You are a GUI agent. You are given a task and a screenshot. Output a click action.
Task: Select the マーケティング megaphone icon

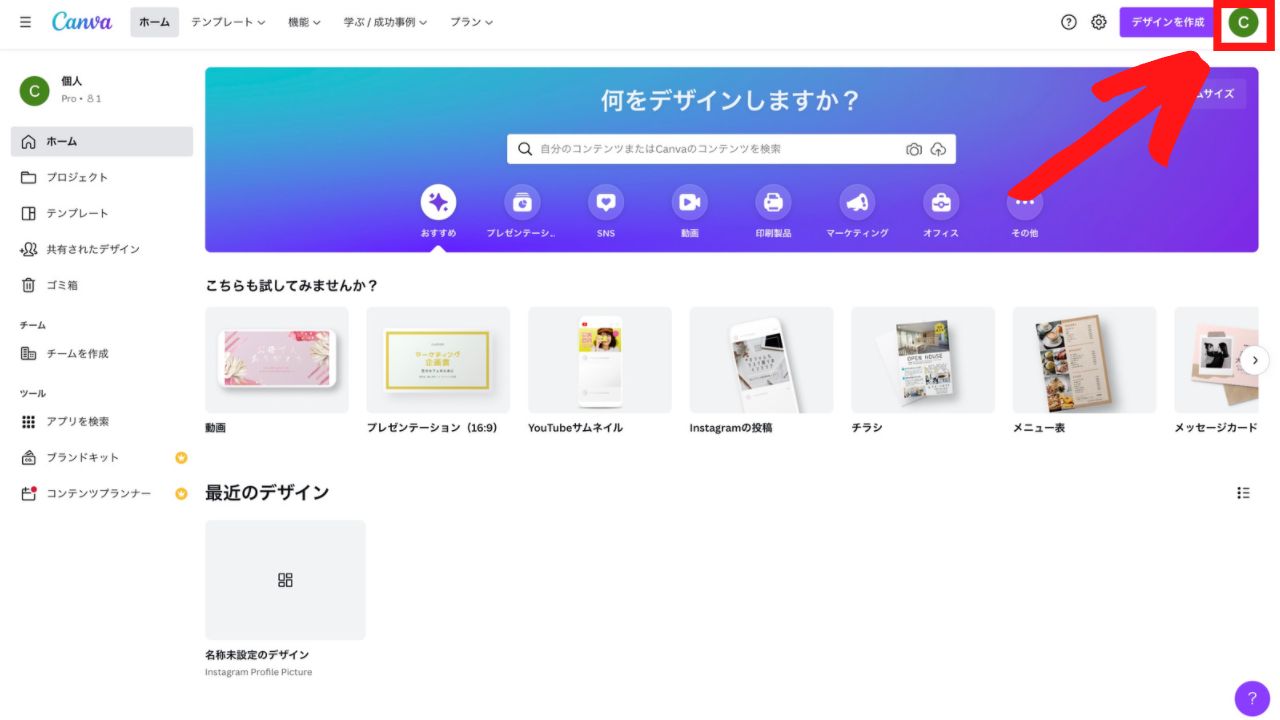[857, 203]
